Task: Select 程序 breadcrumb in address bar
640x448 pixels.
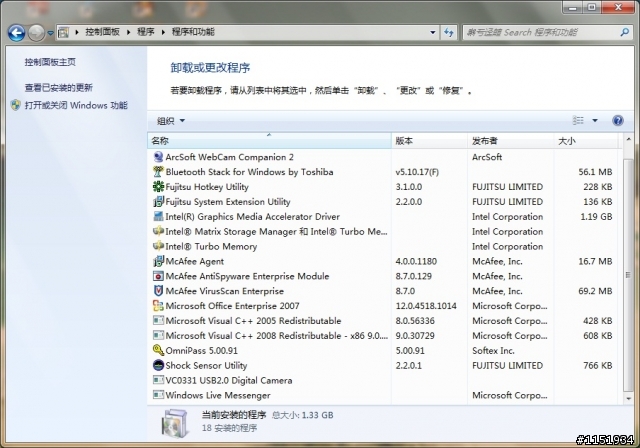Action: (145, 32)
